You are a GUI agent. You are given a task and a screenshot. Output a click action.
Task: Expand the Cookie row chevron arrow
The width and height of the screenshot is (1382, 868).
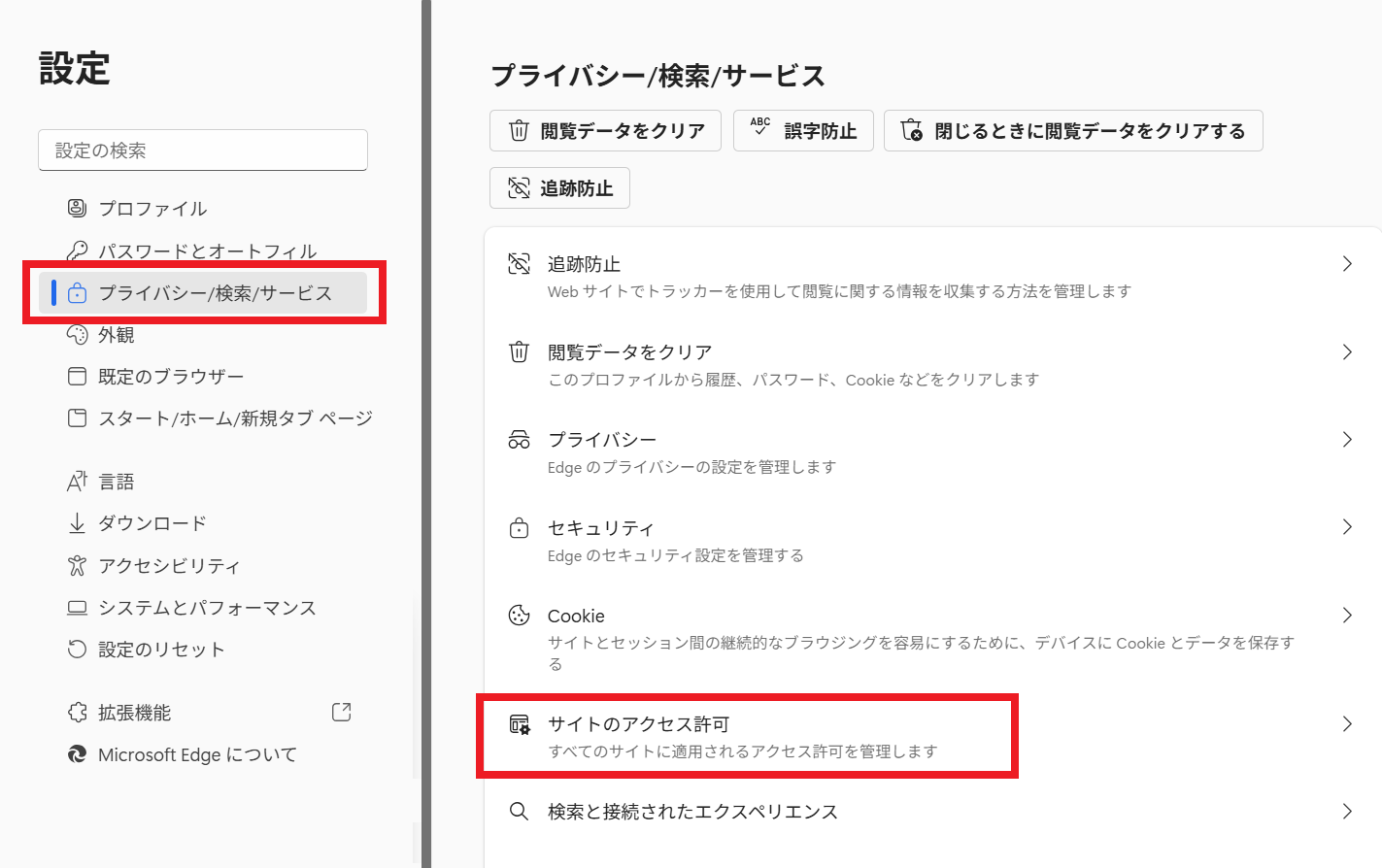(x=1347, y=616)
